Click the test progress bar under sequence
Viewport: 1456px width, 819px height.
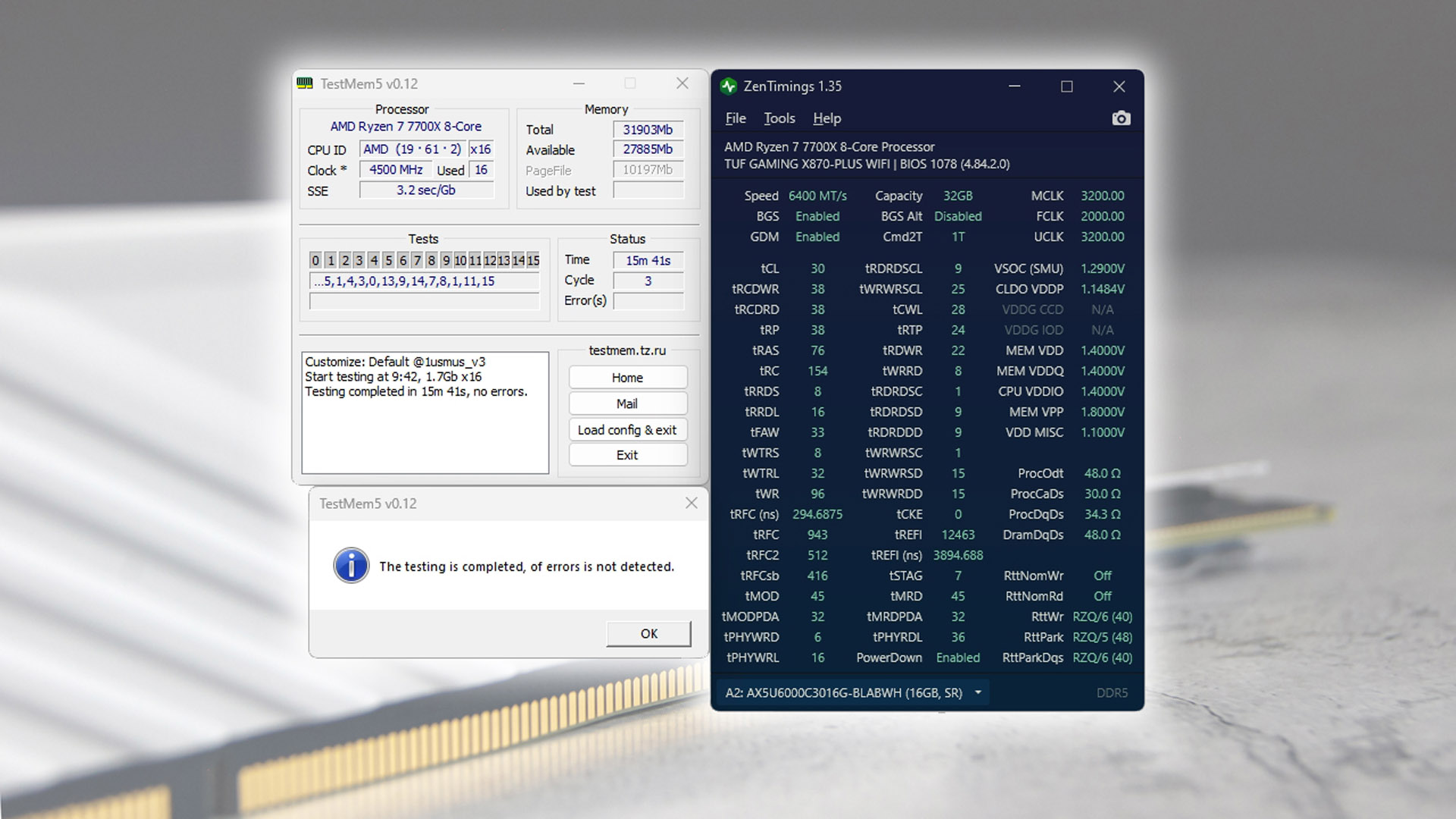pyautogui.click(x=425, y=302)
